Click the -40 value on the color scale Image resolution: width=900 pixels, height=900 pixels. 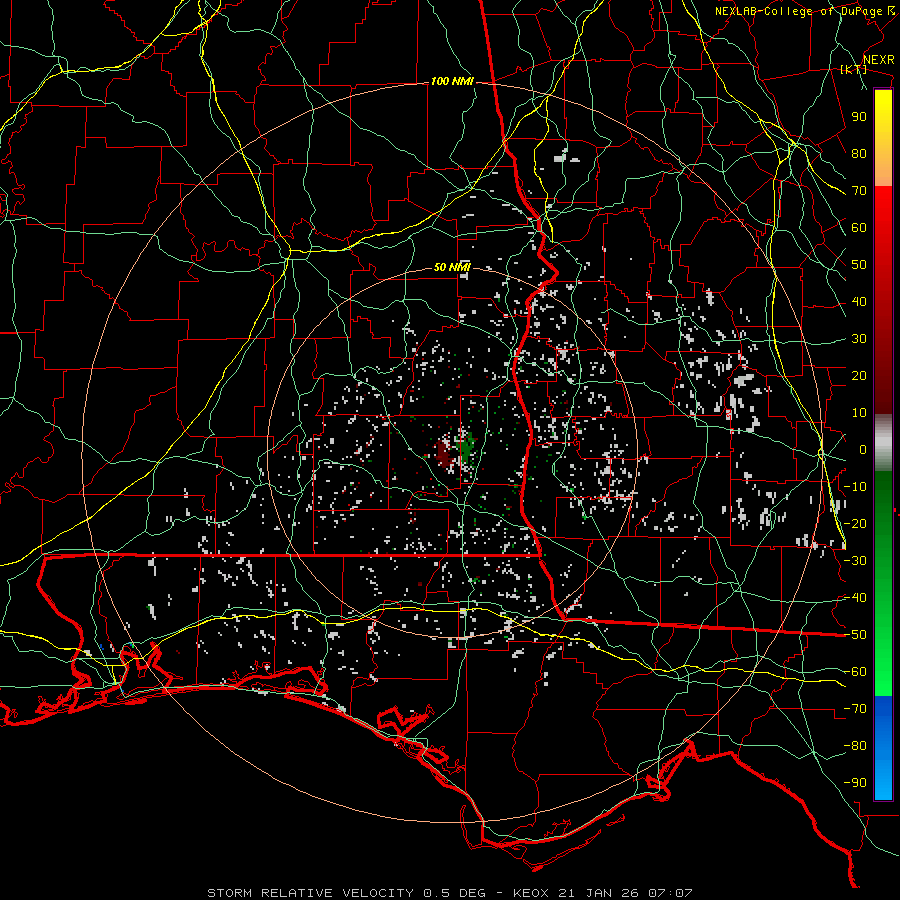pos(855,598)
